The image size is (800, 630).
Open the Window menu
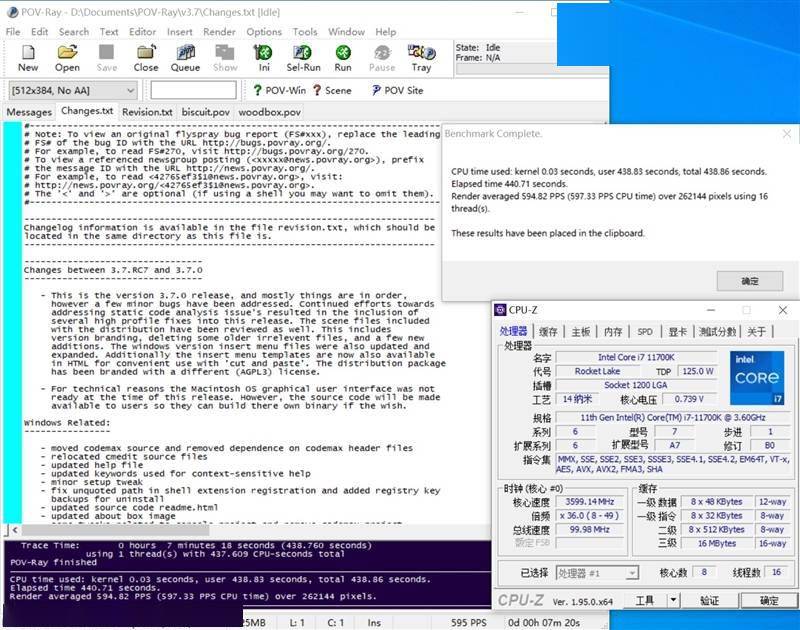346,32
